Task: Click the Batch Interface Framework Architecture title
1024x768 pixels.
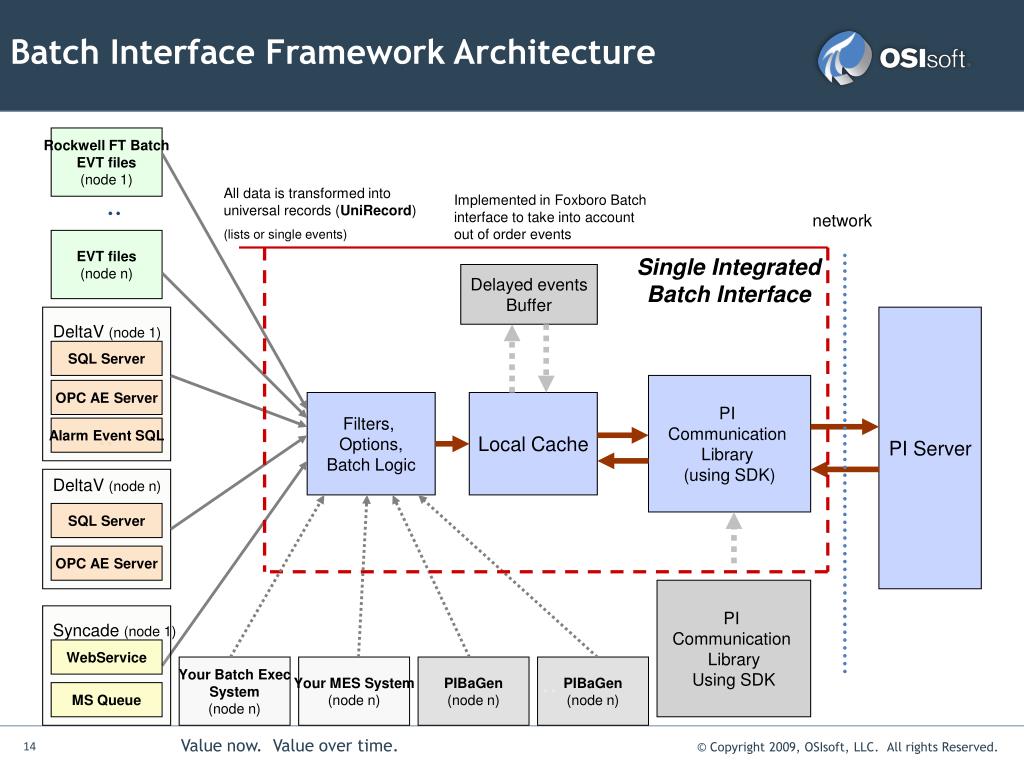Action: coord(333,52)
